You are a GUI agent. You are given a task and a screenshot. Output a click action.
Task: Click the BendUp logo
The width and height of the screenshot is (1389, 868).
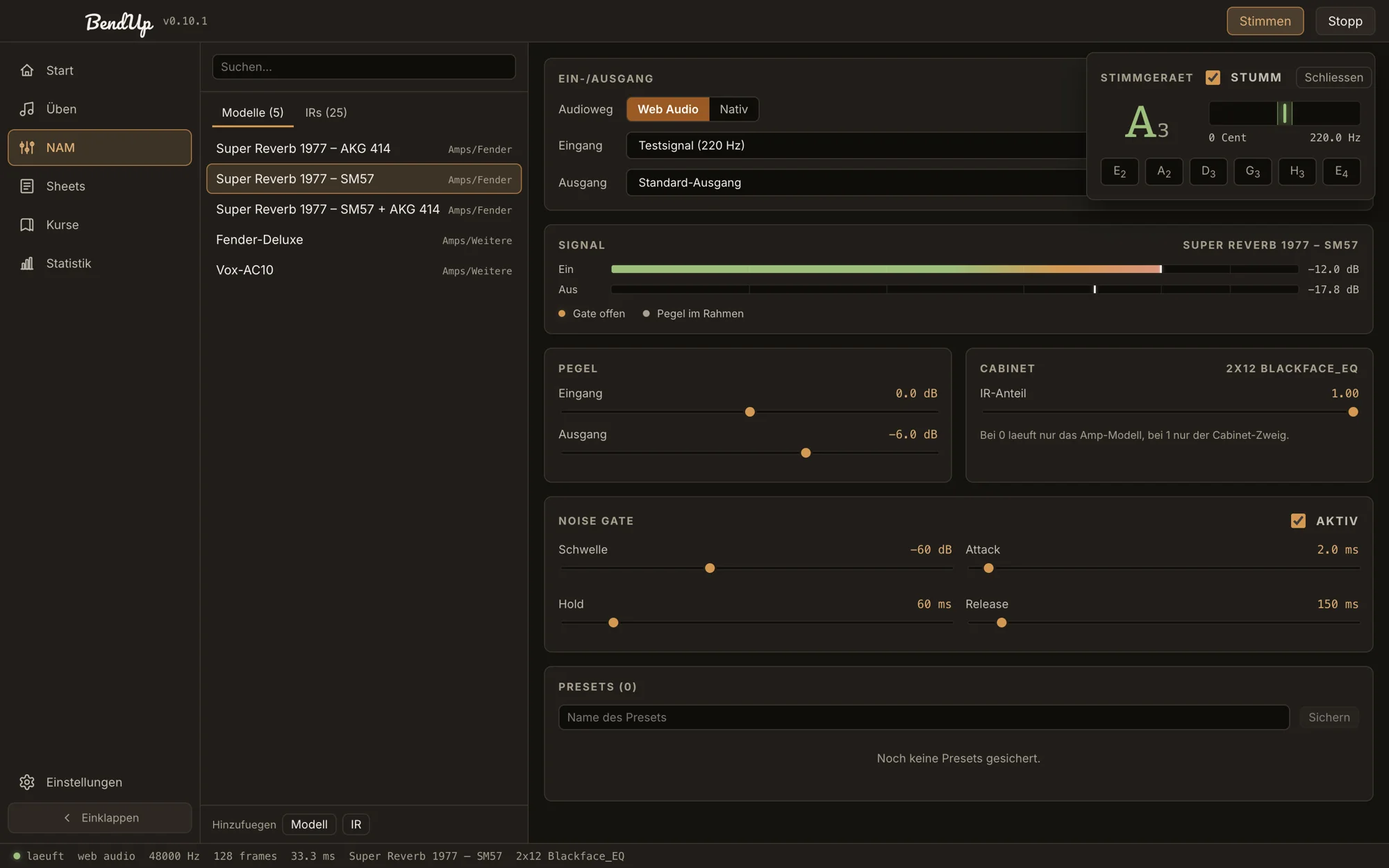click(x=119, y=22)
